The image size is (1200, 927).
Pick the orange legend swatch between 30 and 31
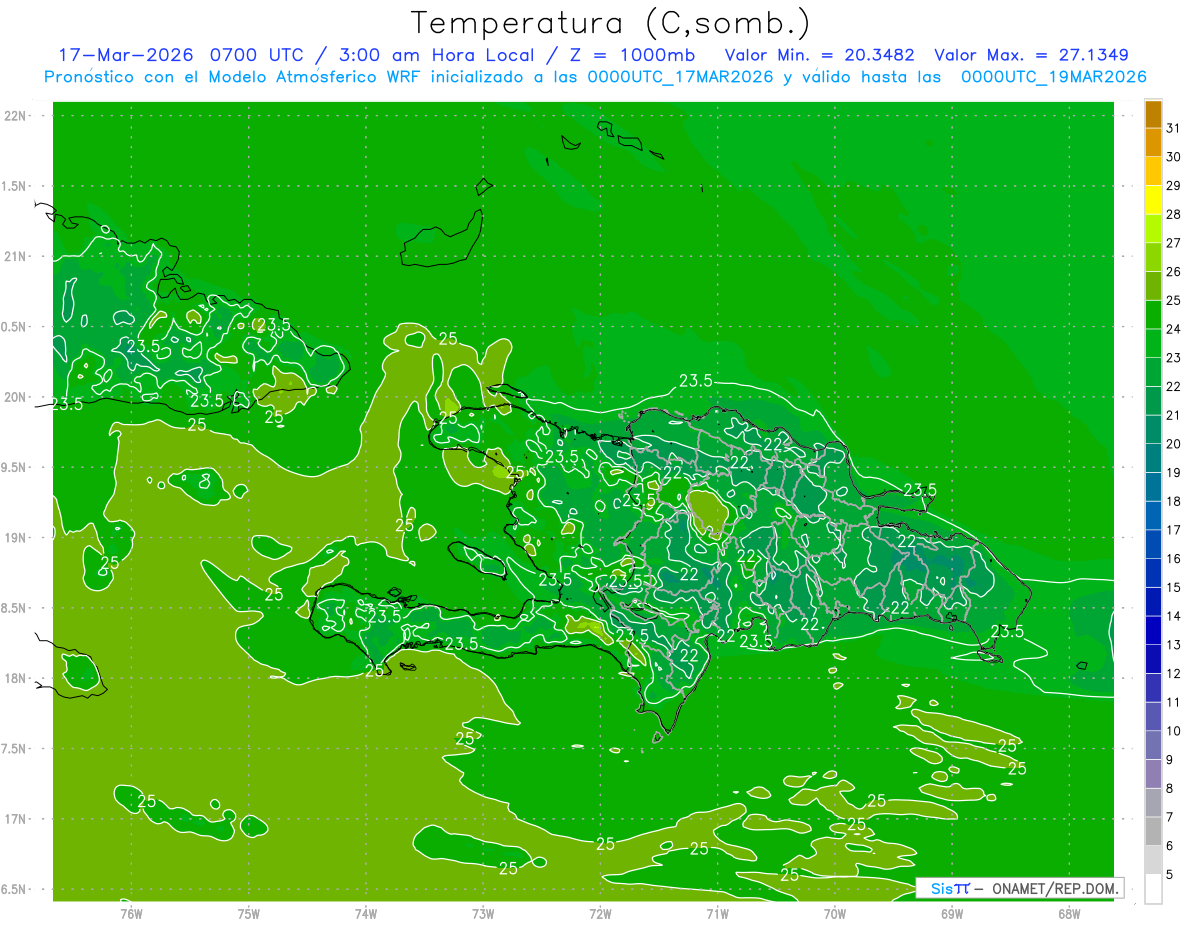pyautogui.click(x=1153, y=142)
